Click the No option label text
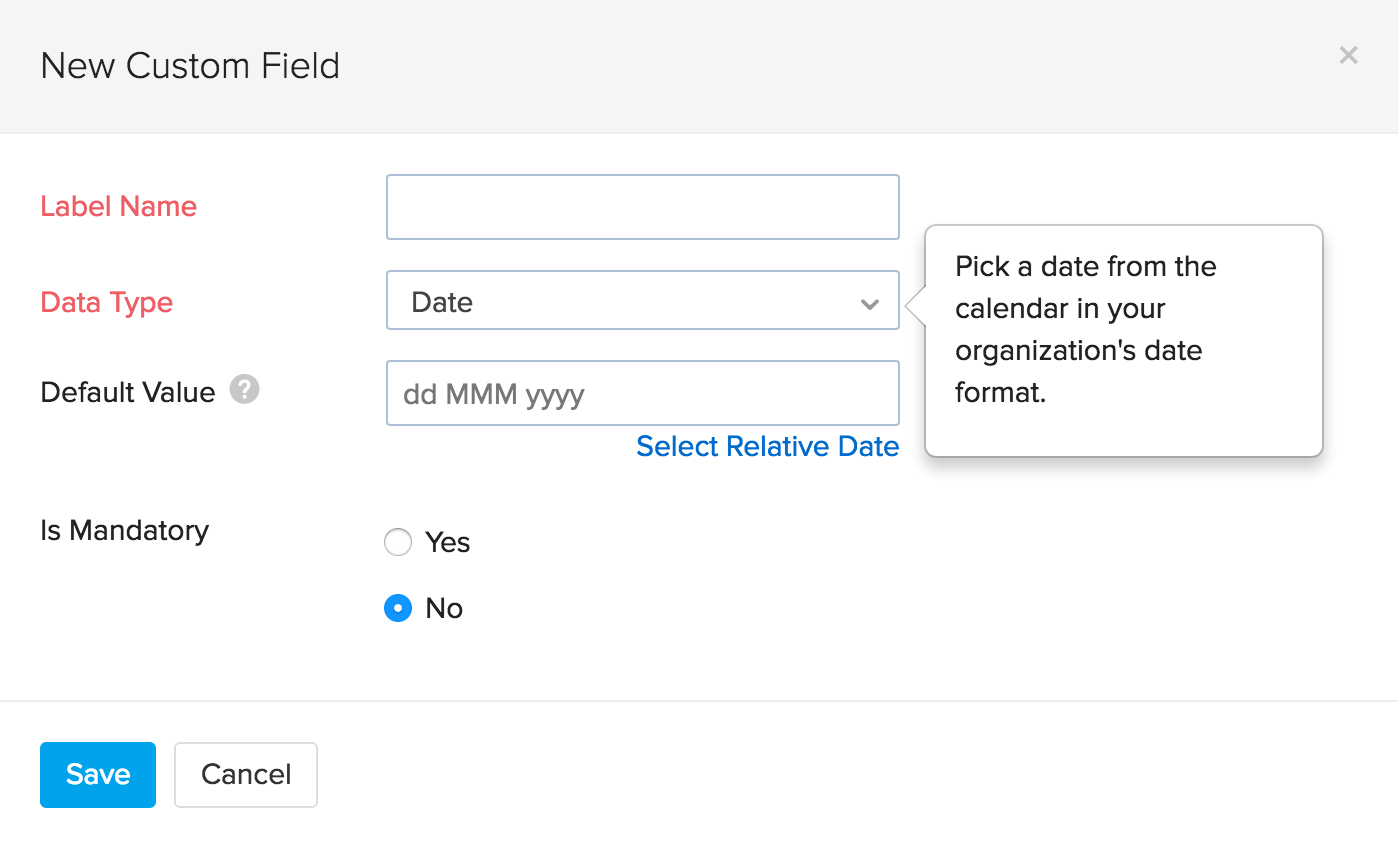 click(444, 608)
